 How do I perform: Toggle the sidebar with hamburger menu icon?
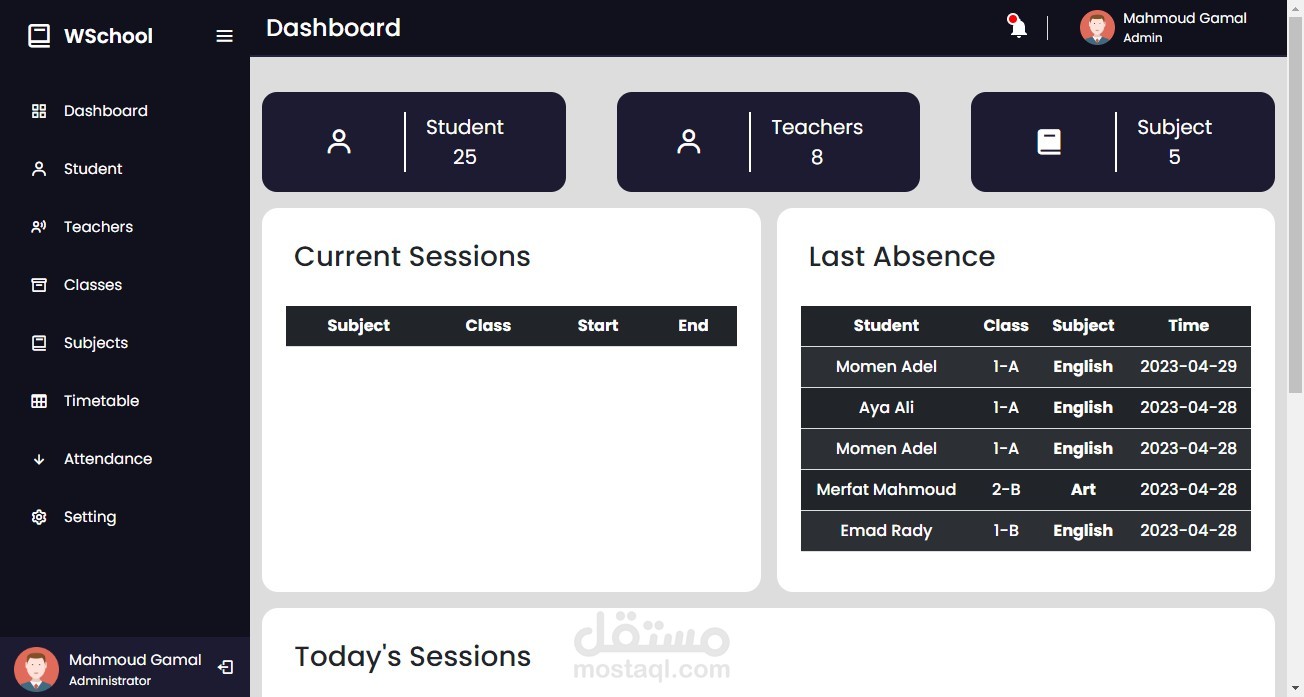point(224,36)
